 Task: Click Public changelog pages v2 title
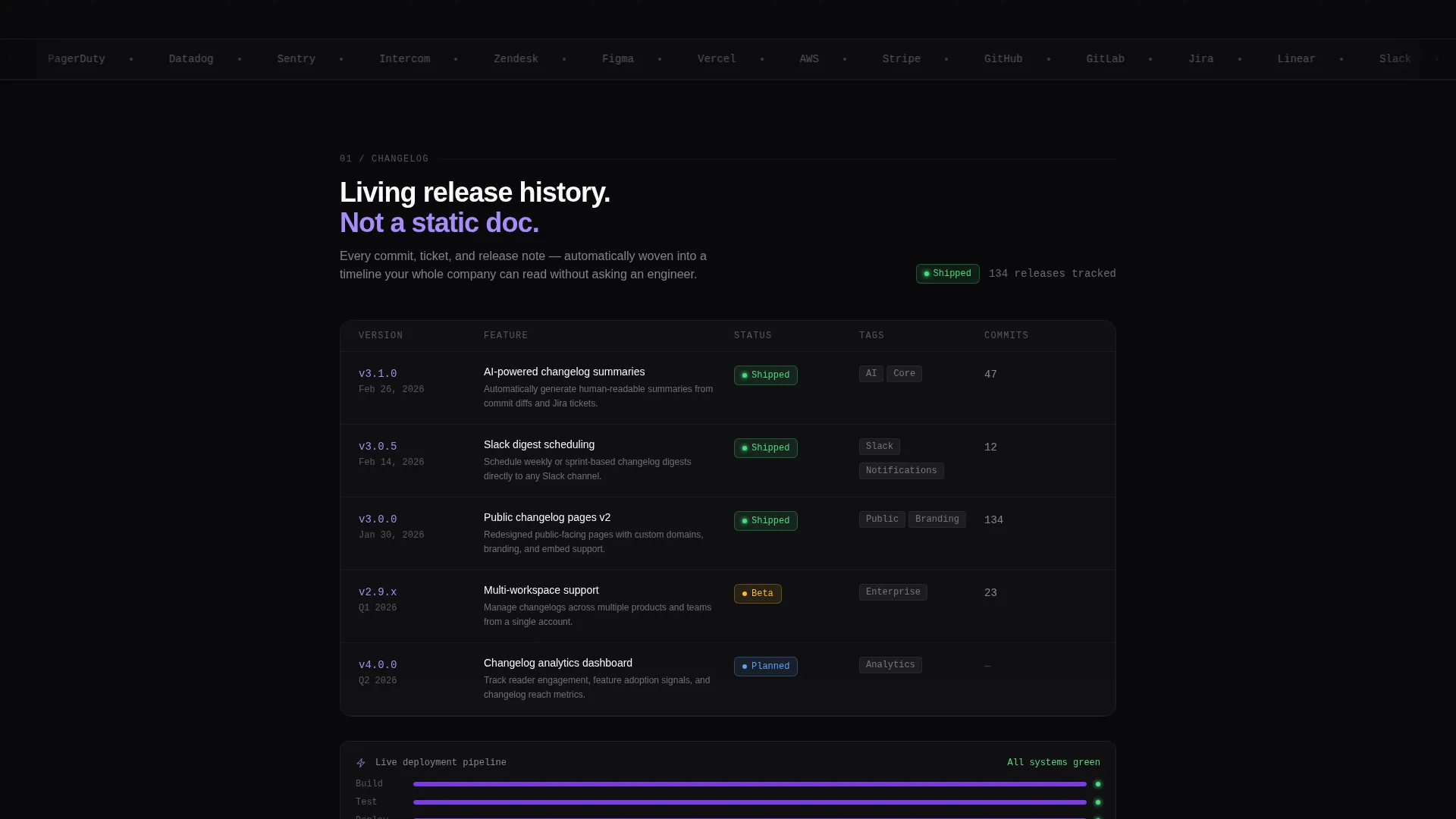pos(547,518)
